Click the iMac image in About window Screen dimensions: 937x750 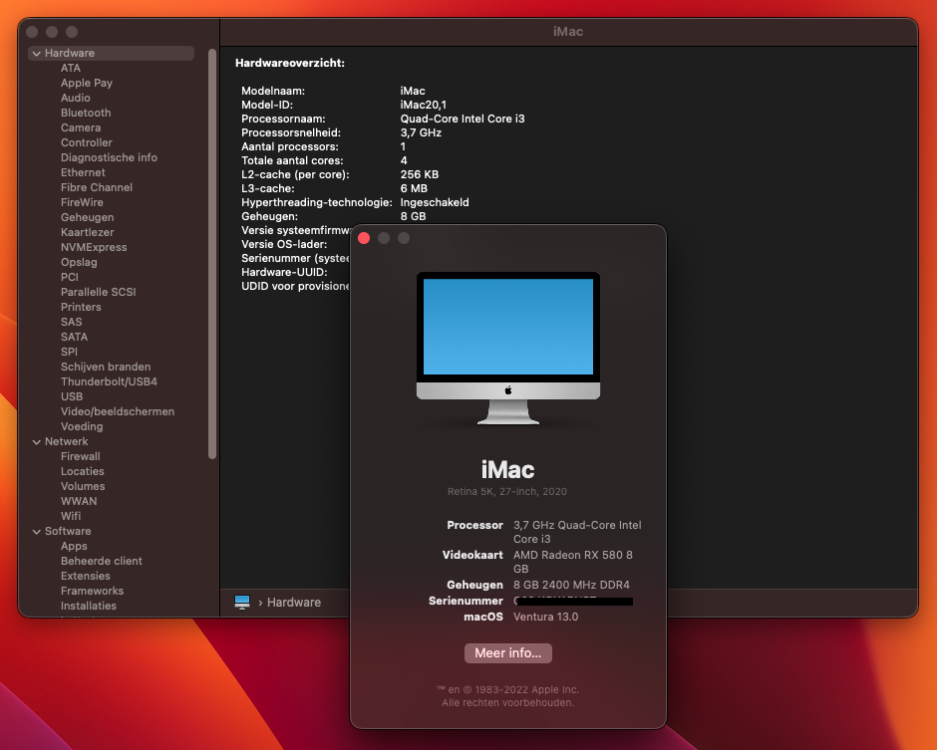click(x=508, y=348)
